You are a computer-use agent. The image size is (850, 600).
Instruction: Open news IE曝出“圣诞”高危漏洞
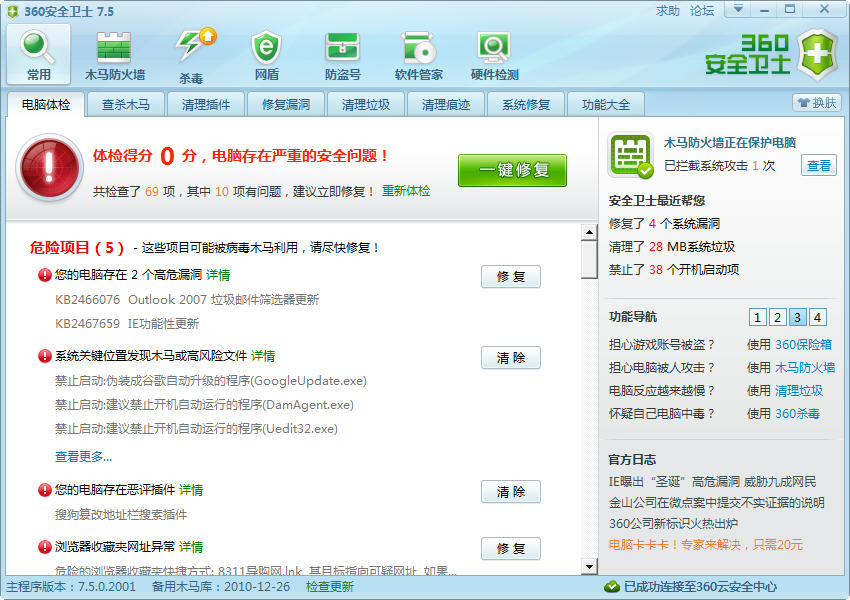[x=712, y=482]
